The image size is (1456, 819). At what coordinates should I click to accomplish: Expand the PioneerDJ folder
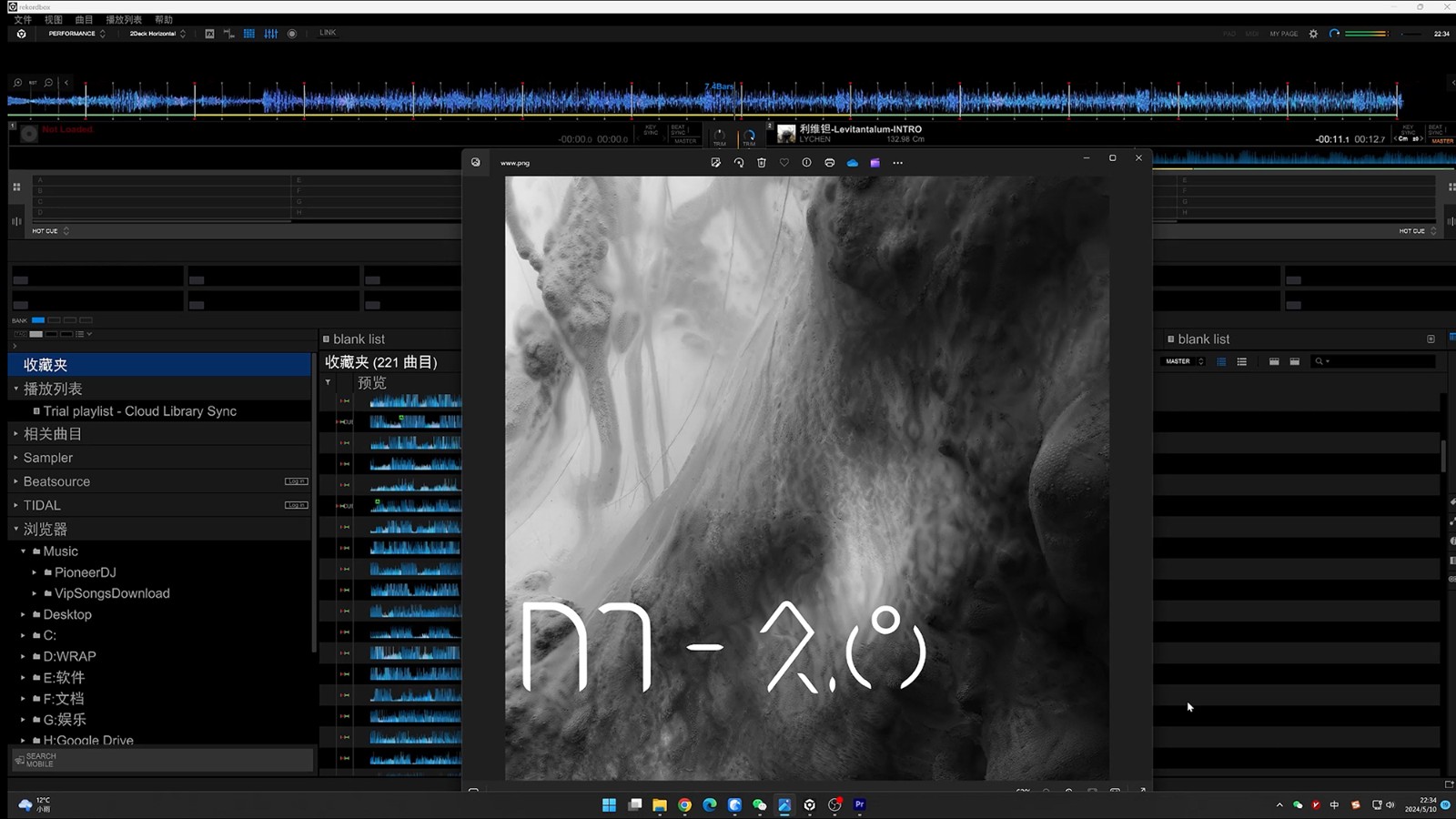point(35,572)
